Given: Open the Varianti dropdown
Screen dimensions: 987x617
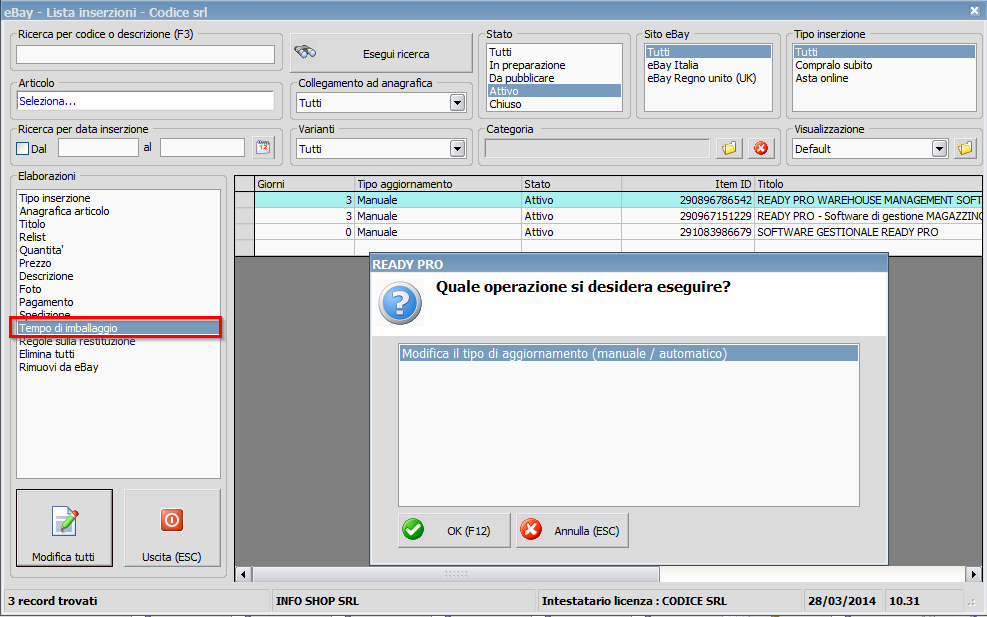Looking at the screenshot, I should (458, 149).
